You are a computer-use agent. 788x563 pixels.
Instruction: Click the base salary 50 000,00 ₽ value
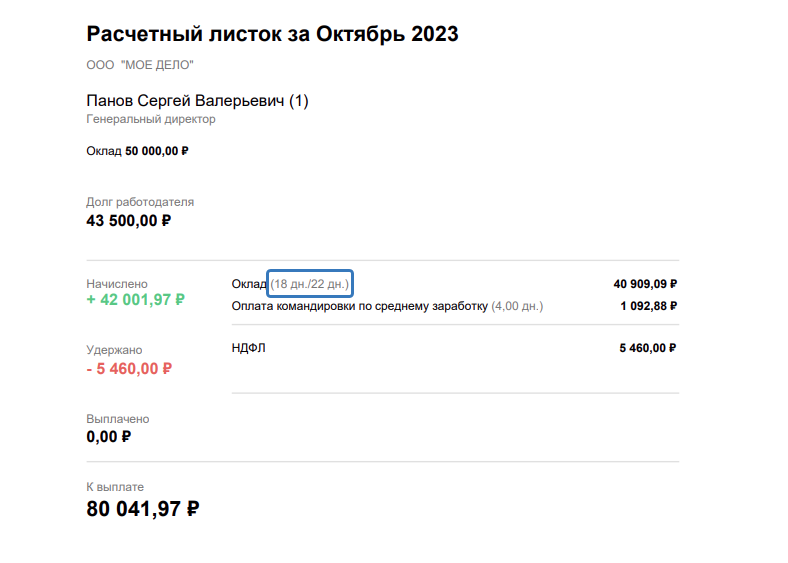157,151
